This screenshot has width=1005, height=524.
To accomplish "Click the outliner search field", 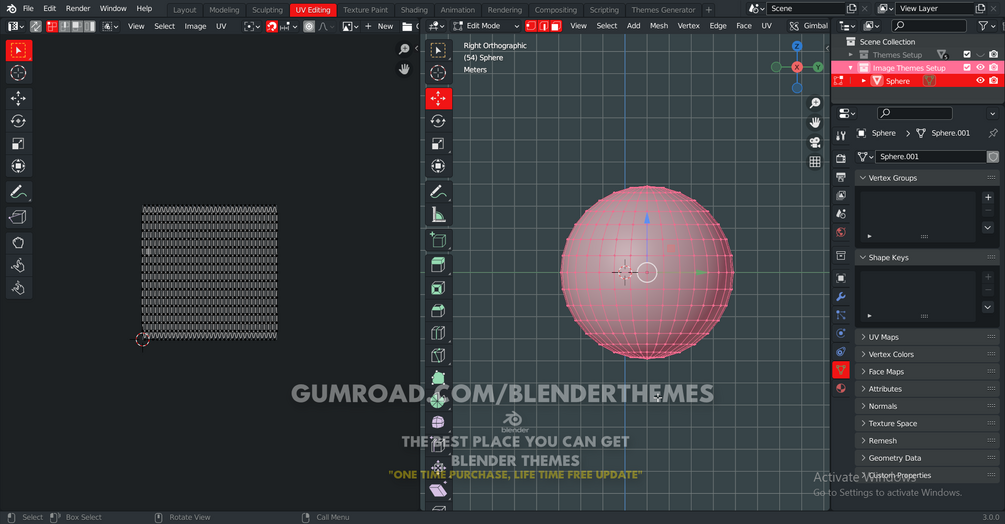I will pos(929,26).
